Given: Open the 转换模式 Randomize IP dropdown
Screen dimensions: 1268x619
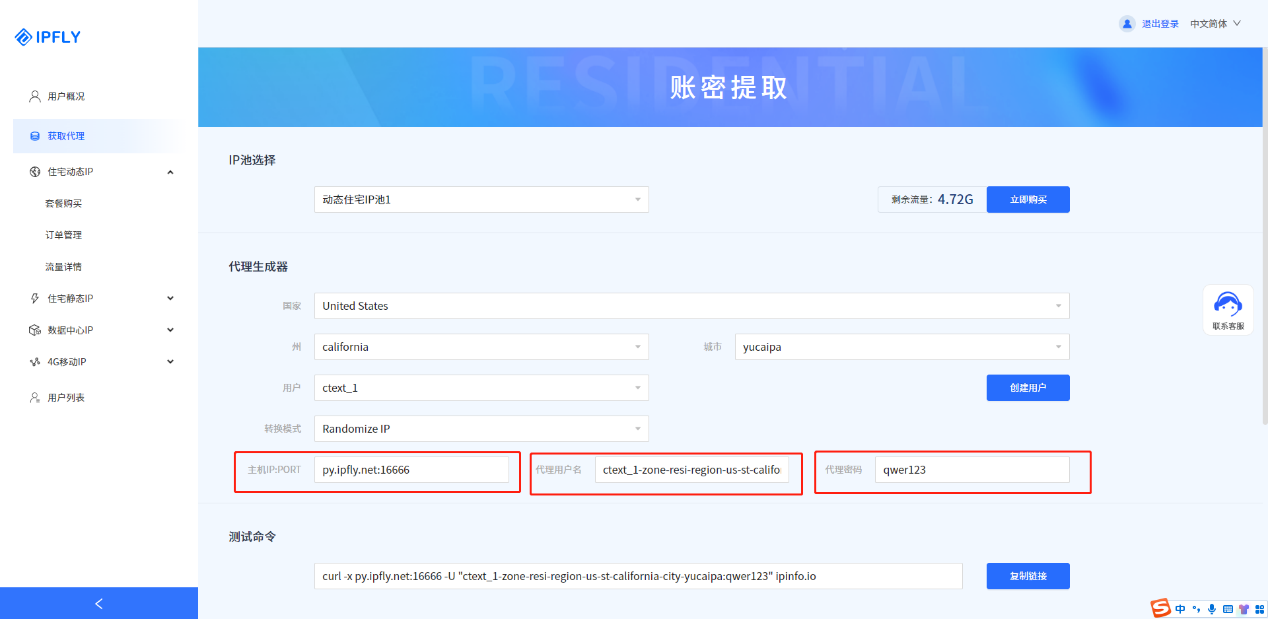Looking at the screenshot, I should click(481, 429).
